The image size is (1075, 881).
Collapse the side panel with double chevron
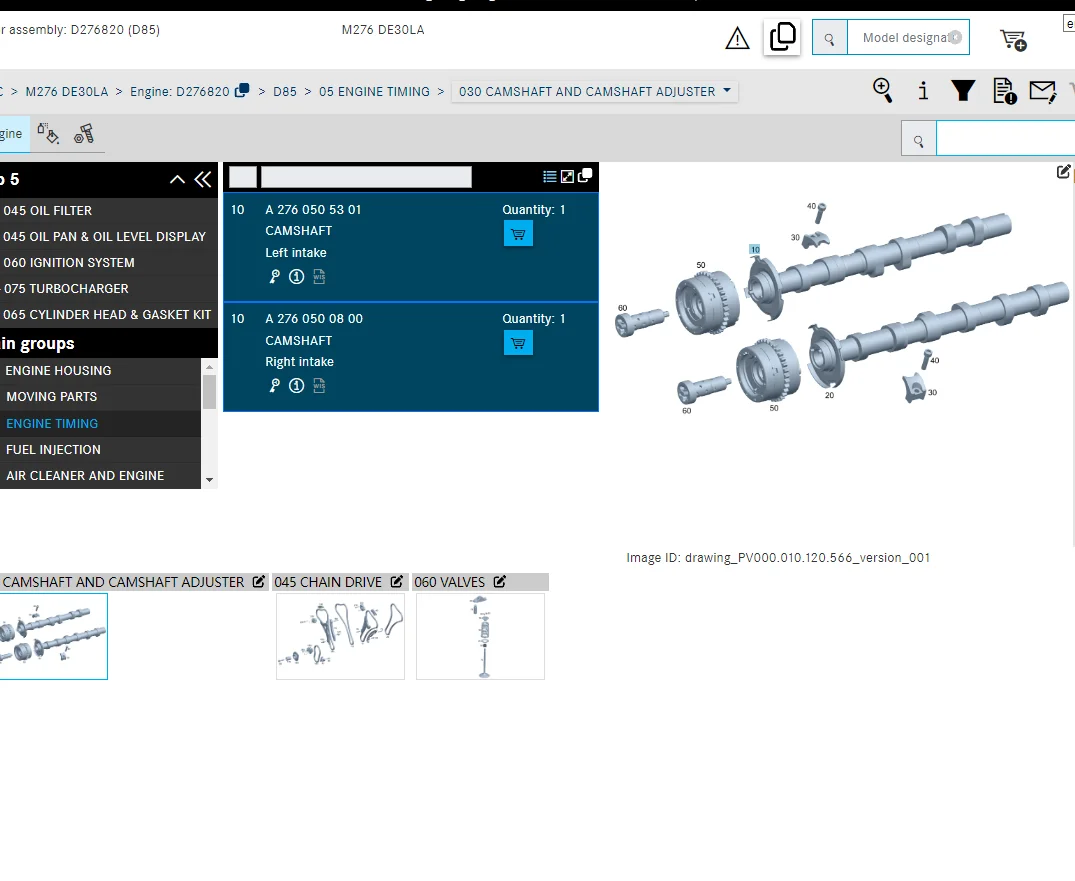click(x=203, y=180)
